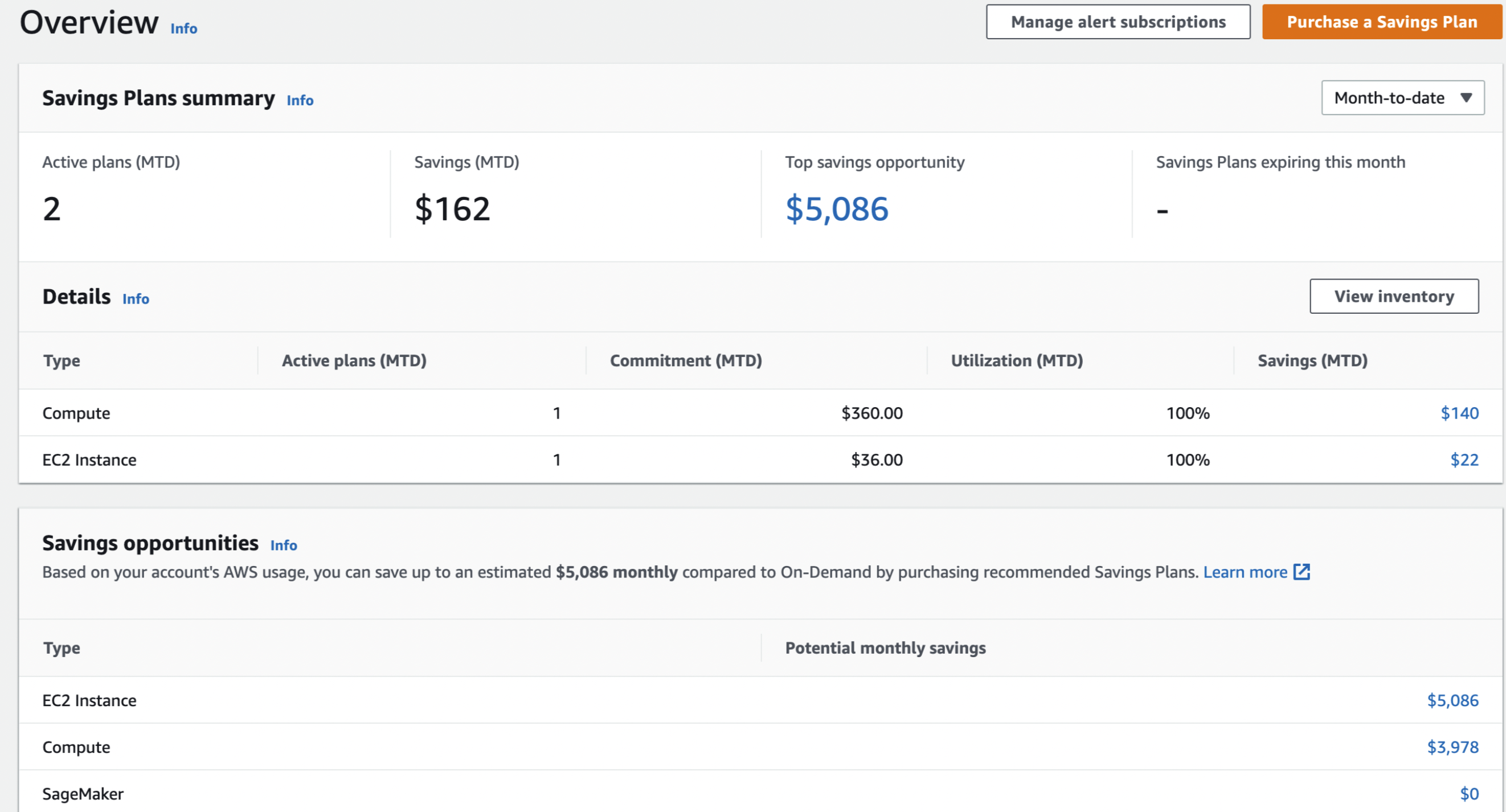
Task: Click the $0 SageMaker savings value
Action: (x=1468, y=793)
